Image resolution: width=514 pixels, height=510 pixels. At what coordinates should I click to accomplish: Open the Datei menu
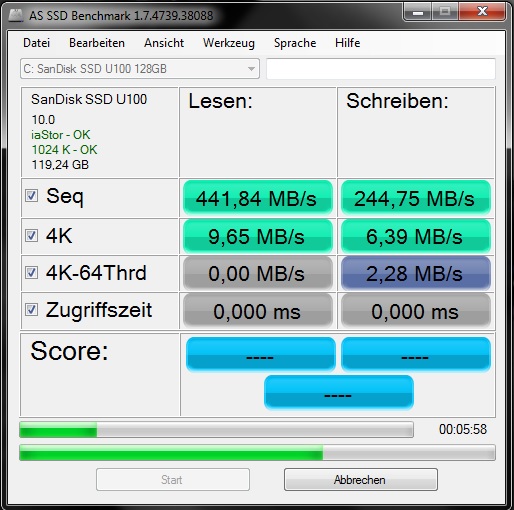[x=36, y=43]
